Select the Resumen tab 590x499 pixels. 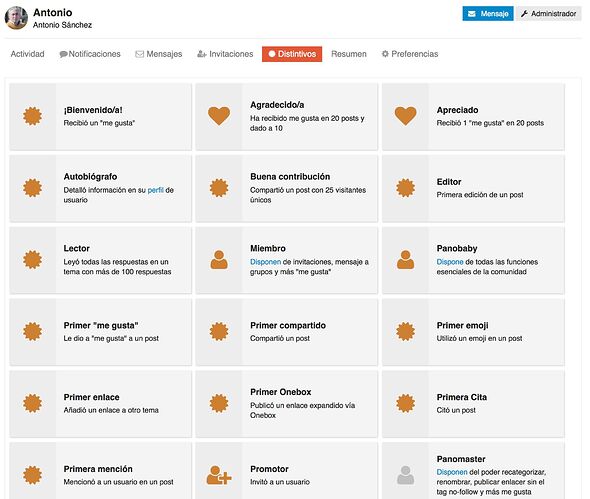click(x=349, y=54)
